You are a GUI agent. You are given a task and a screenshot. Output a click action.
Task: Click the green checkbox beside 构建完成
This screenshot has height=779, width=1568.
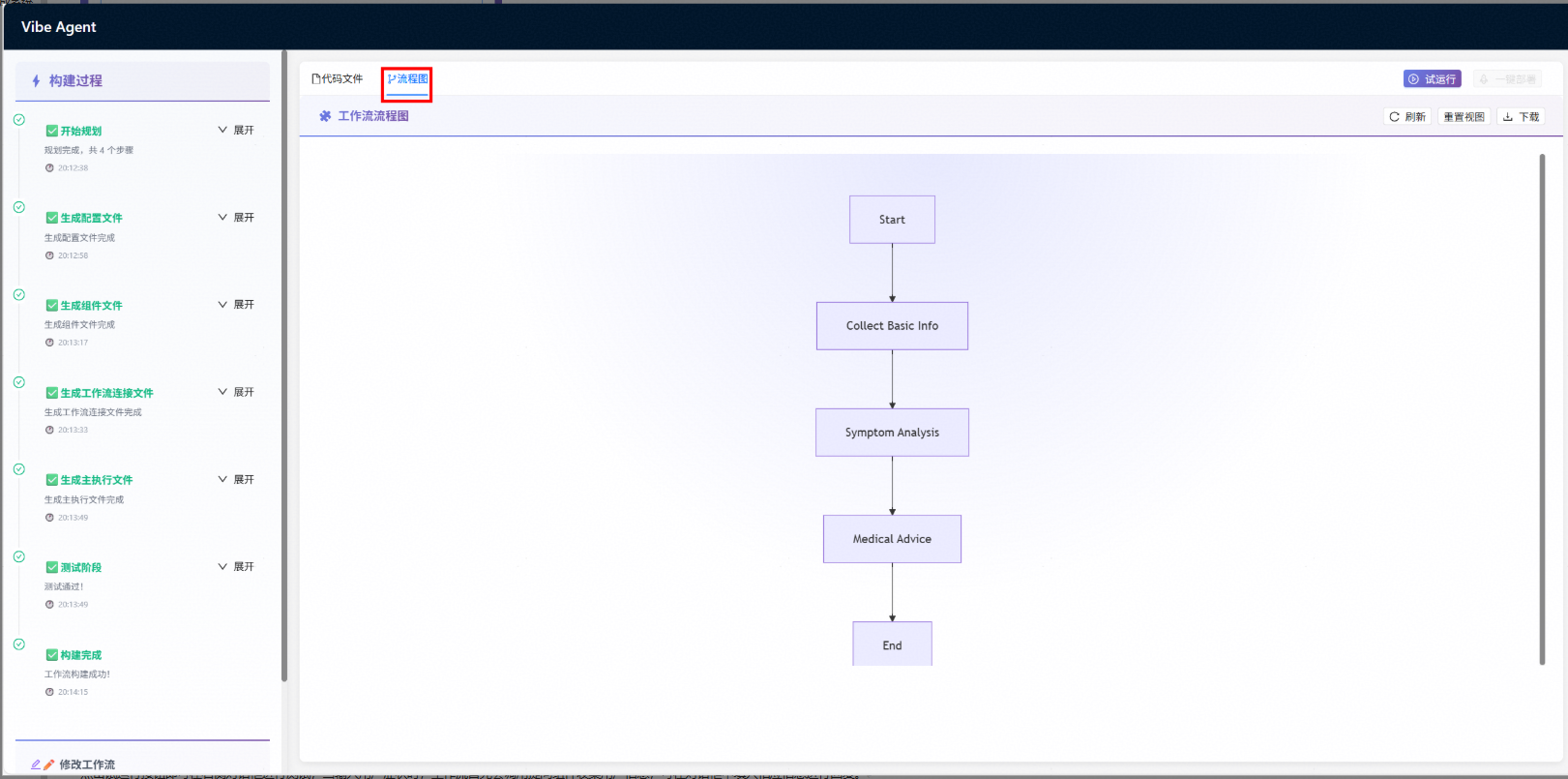click(x=52, y=655)
